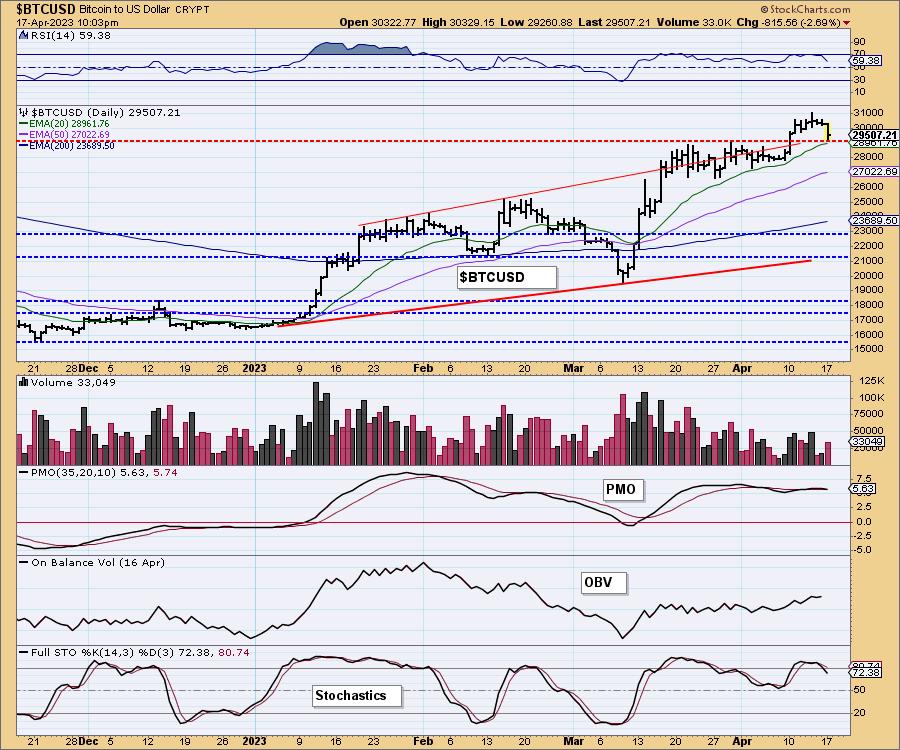The width and height of the screenshot is (900, 750).
Task: Click the $BTCUSD annotation box on the chart
Action: tap(507, 277)
